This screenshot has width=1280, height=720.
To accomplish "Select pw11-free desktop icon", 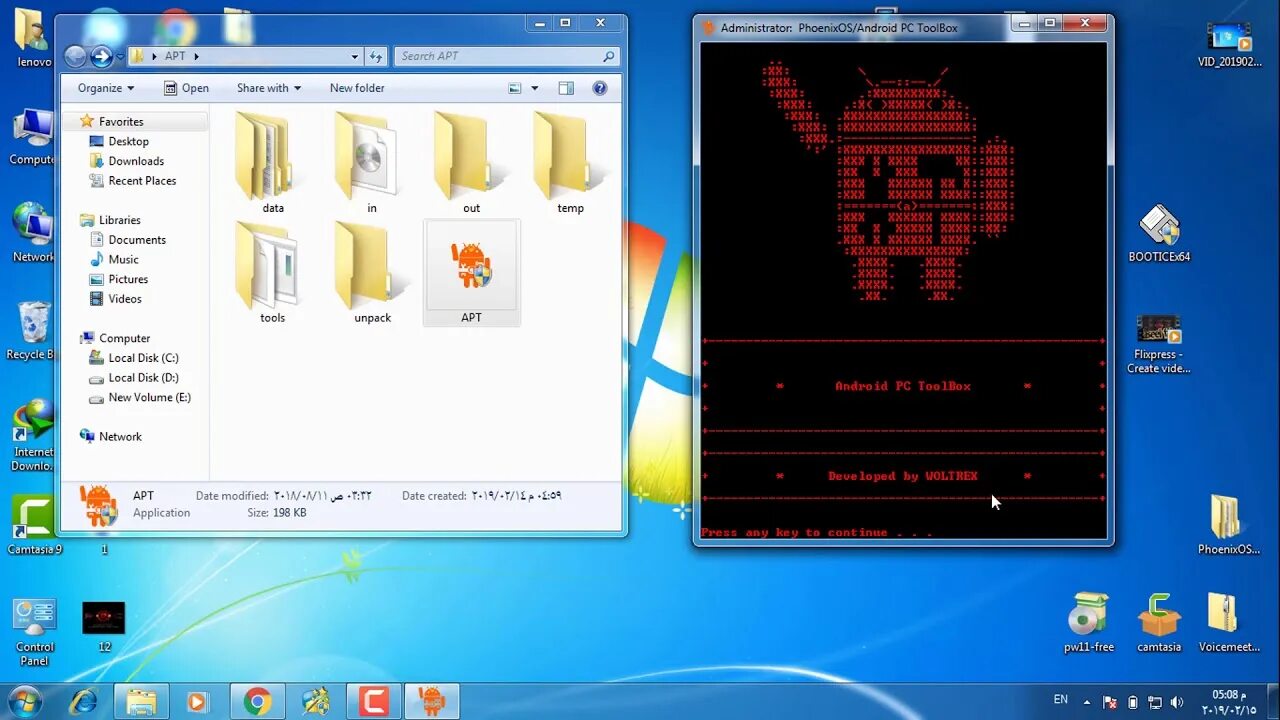I will coord(1088,622).
